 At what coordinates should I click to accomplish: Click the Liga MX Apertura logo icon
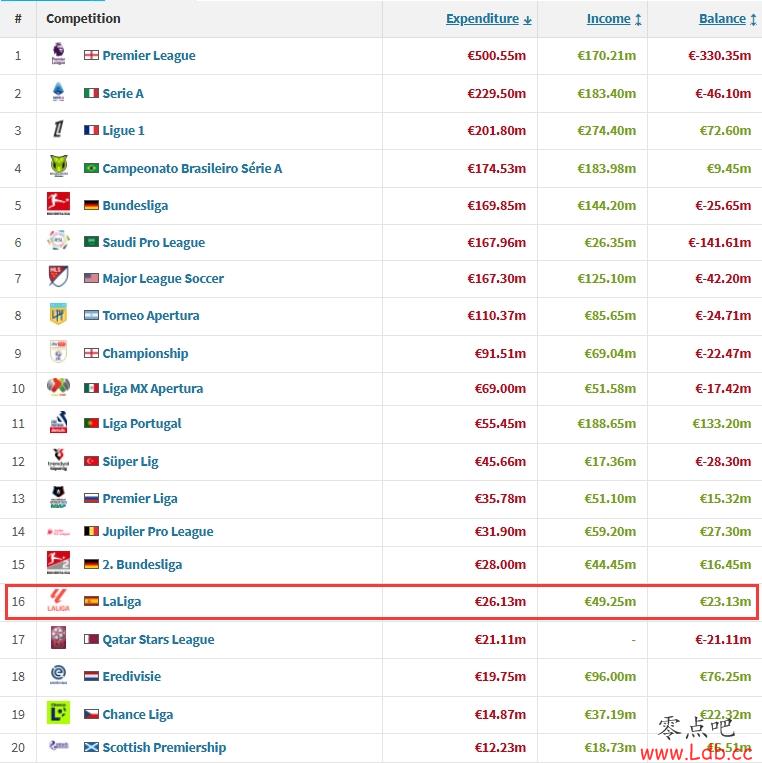point(58,387)
